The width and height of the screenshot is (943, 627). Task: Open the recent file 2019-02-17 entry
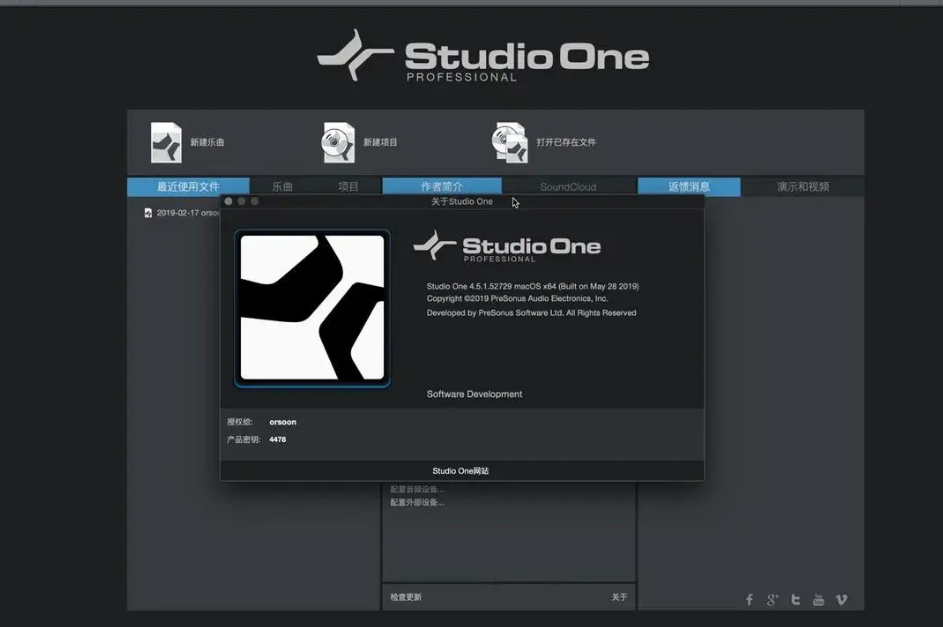pos(188,213)
